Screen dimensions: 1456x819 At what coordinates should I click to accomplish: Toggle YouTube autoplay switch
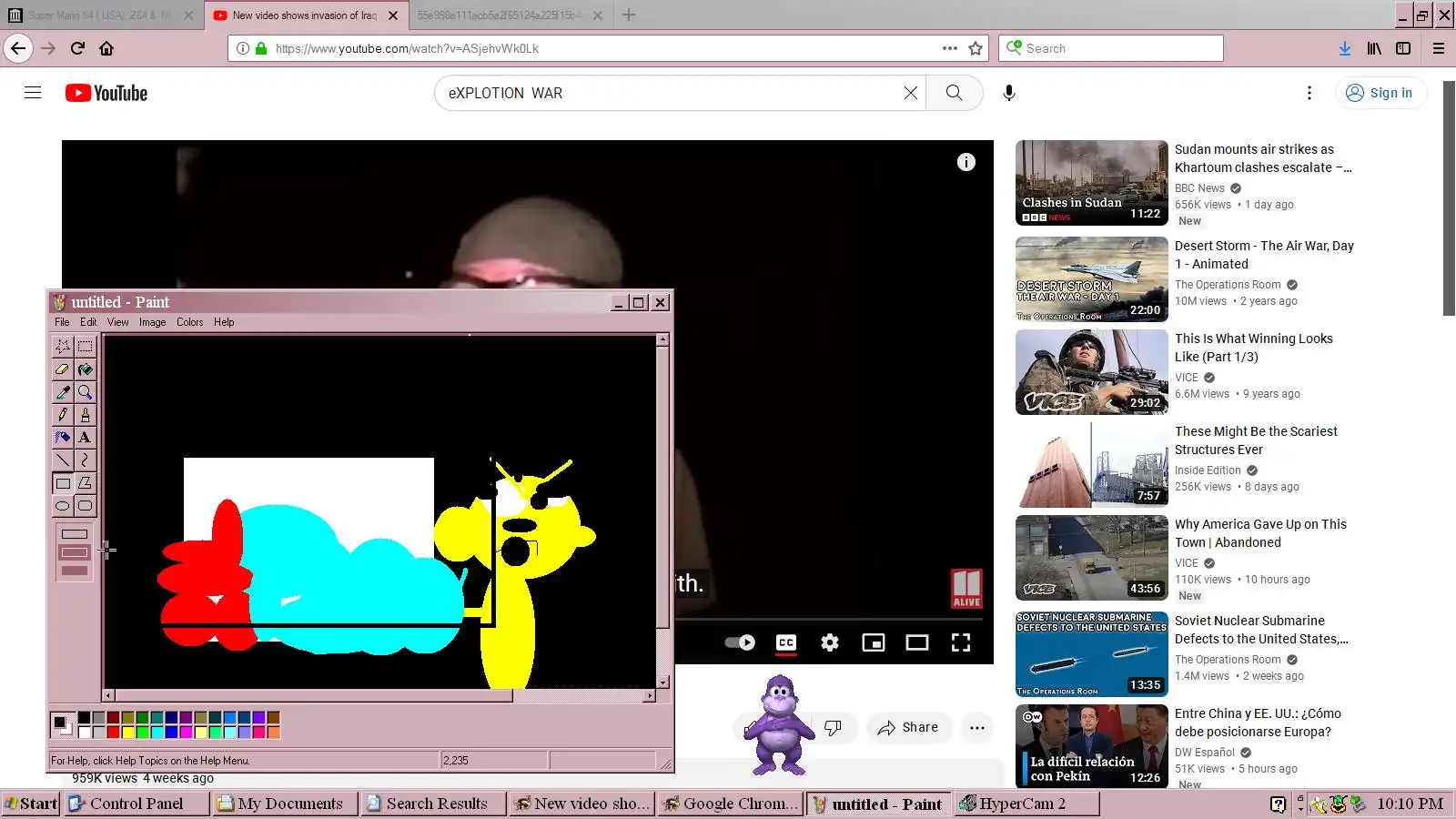[x=740, y=642]
